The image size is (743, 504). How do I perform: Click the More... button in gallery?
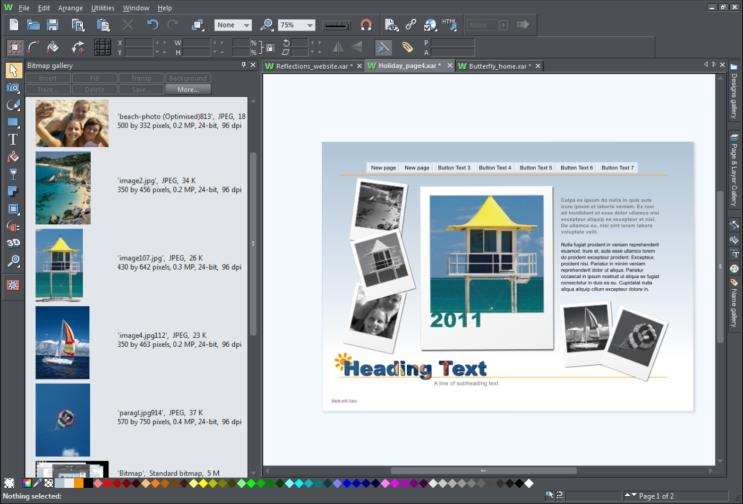coord(188,89)
